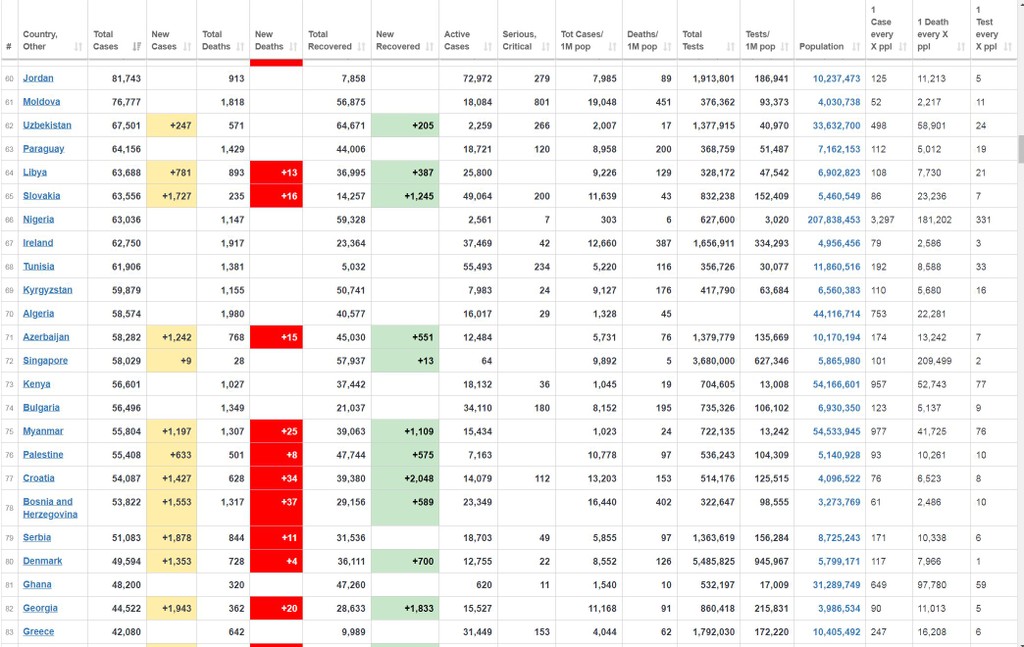Click the vertical scrollbar thumb

tap(1020, 148)
